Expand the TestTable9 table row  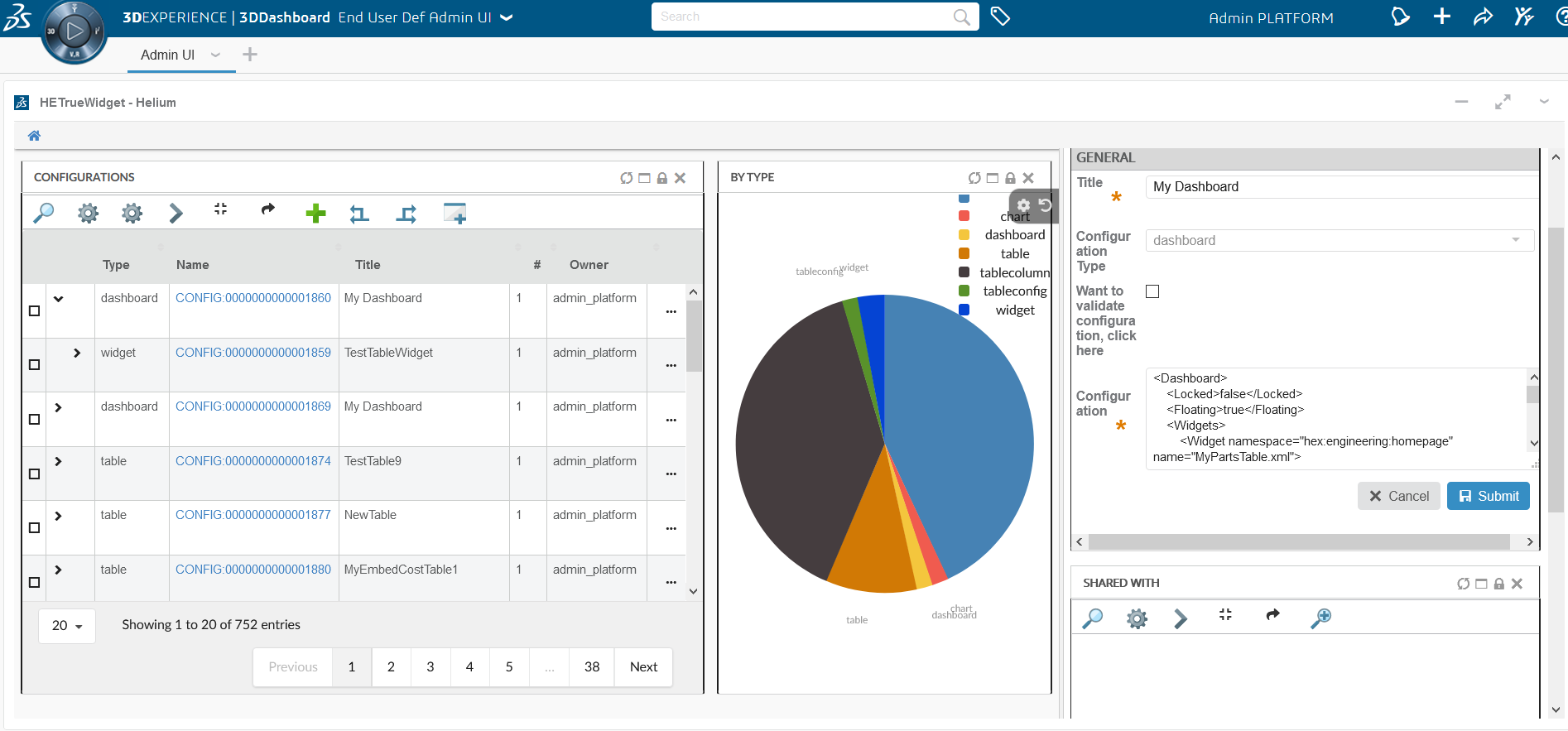point(58,461)
